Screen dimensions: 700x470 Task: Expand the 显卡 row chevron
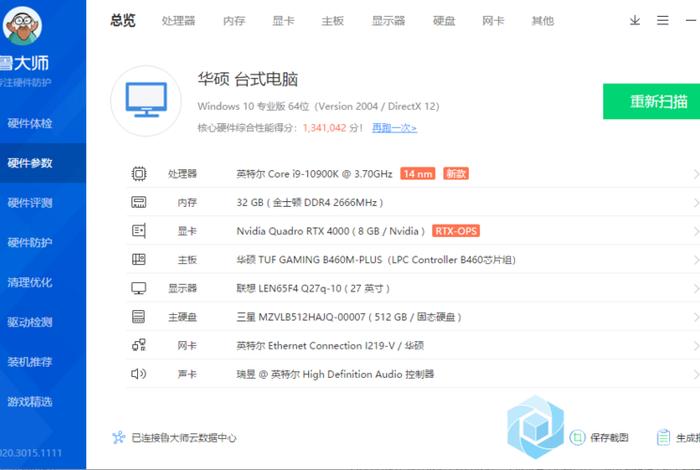pyautogui.click(x=696, y=231)
